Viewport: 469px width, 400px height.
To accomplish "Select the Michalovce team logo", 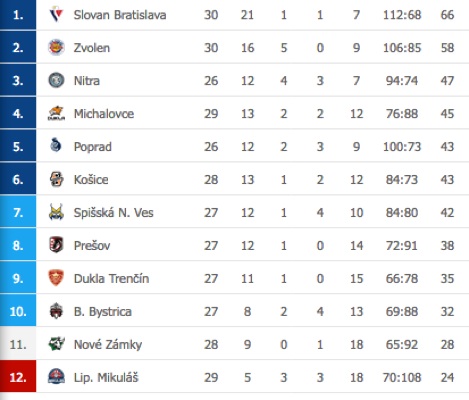I will point(56,113).
